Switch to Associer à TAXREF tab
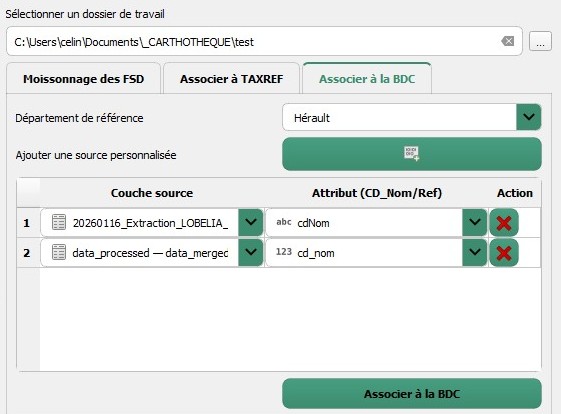561x414 pixels. click(x=231, y=79)
